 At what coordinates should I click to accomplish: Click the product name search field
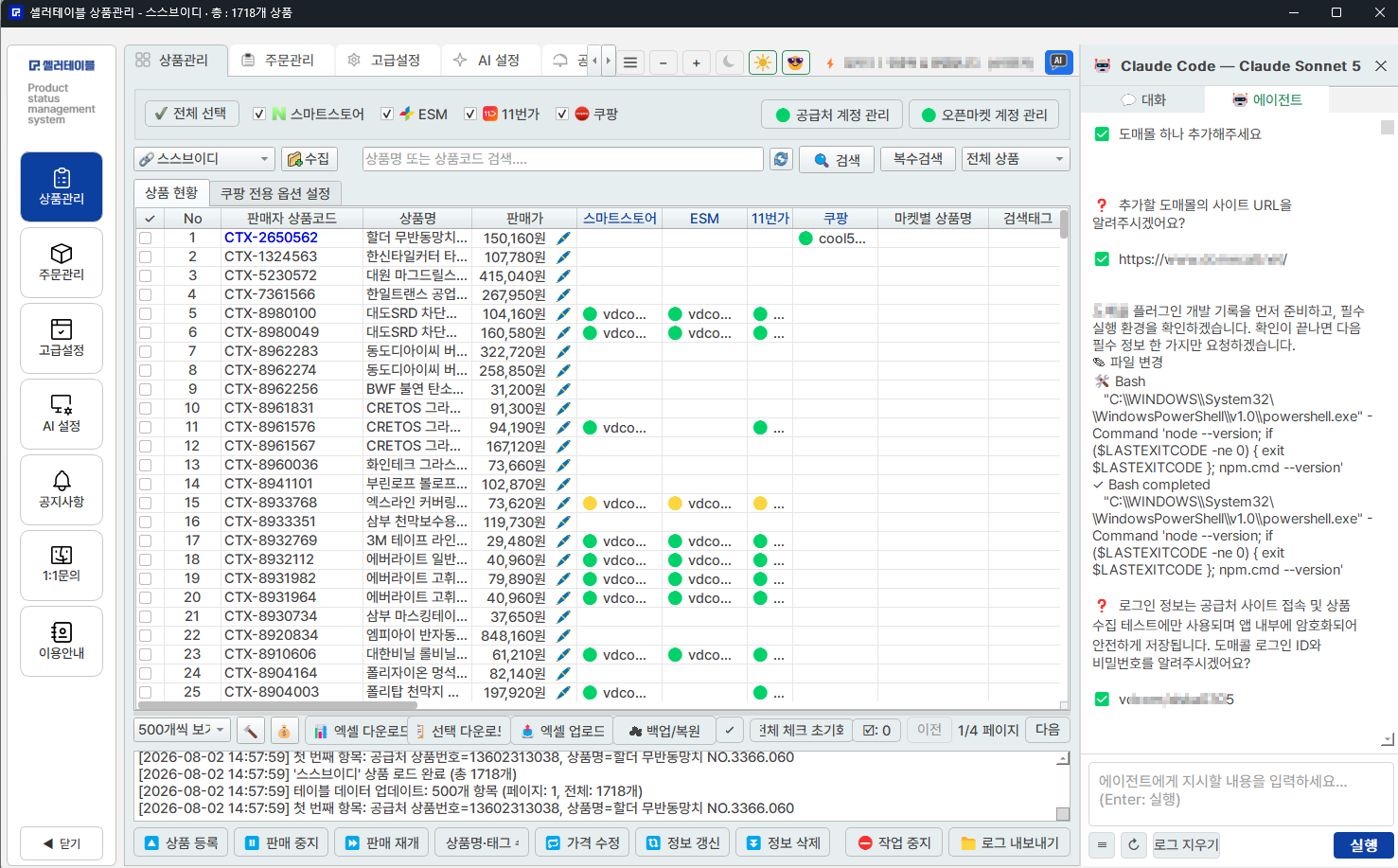coord(563,159)
